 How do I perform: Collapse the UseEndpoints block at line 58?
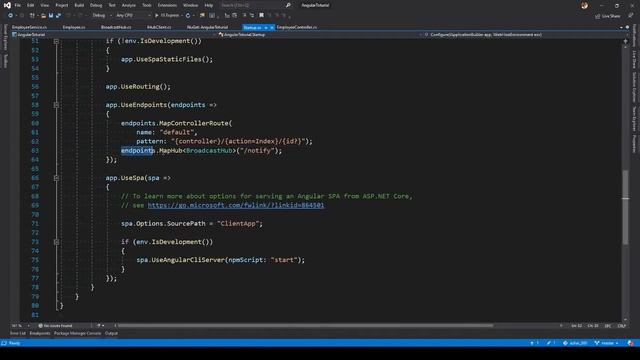click(x=56, y=105)
